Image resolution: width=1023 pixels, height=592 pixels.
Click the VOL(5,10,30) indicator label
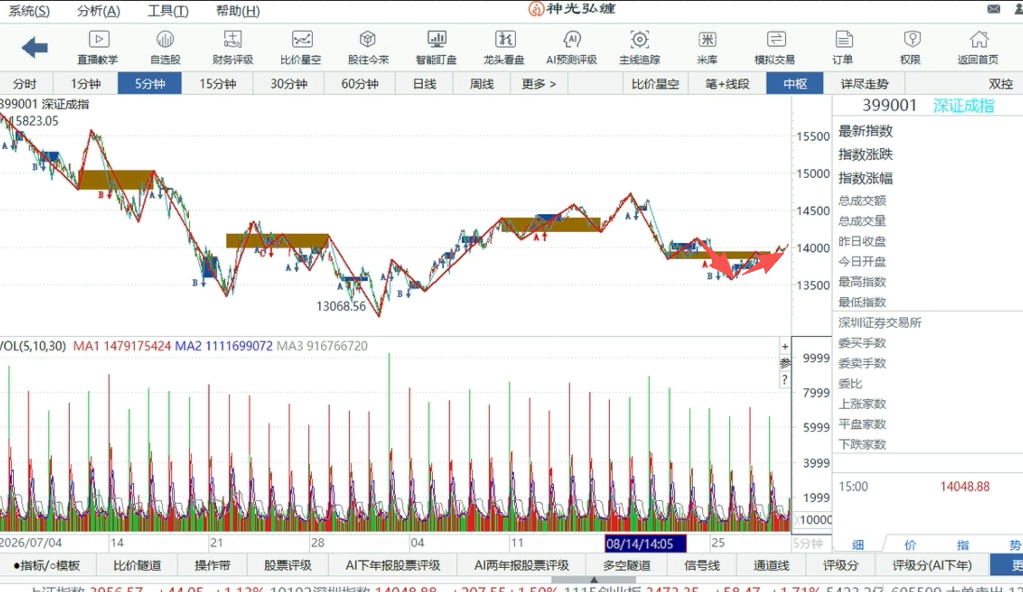[33, 346]
